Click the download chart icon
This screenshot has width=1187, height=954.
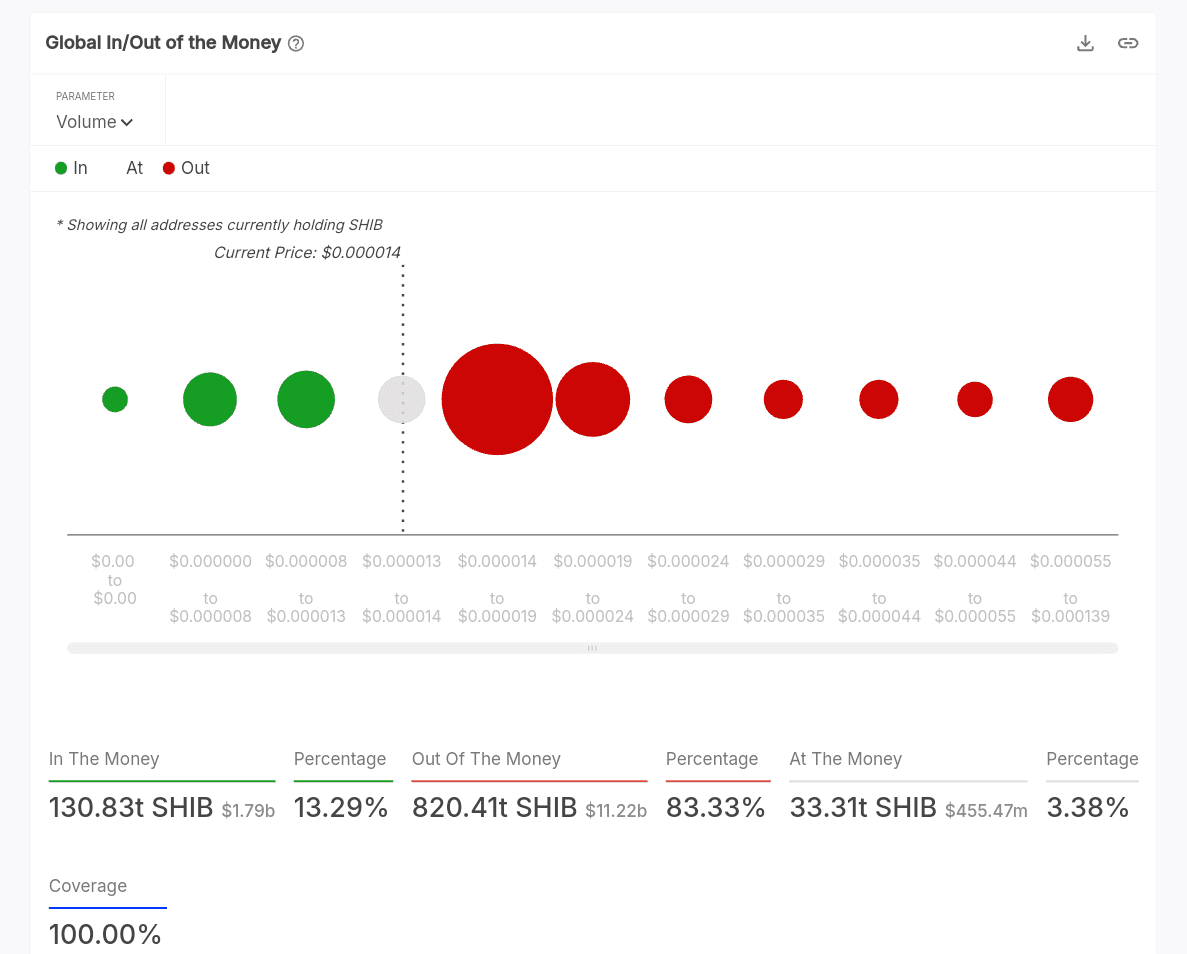[x=1085, y=43]
